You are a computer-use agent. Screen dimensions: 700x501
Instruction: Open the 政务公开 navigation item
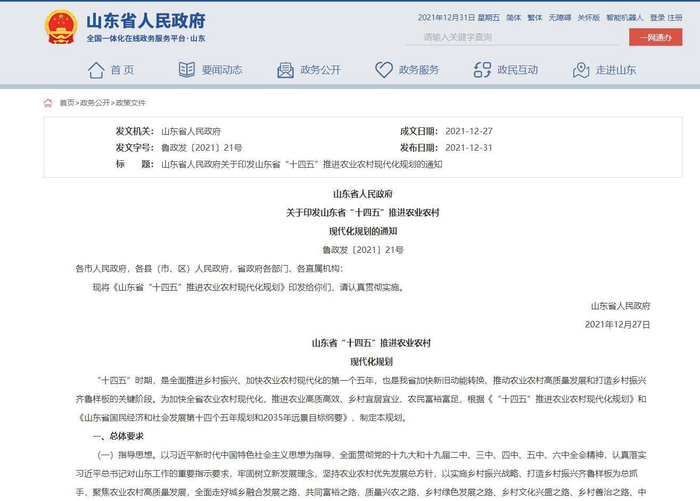321,70
